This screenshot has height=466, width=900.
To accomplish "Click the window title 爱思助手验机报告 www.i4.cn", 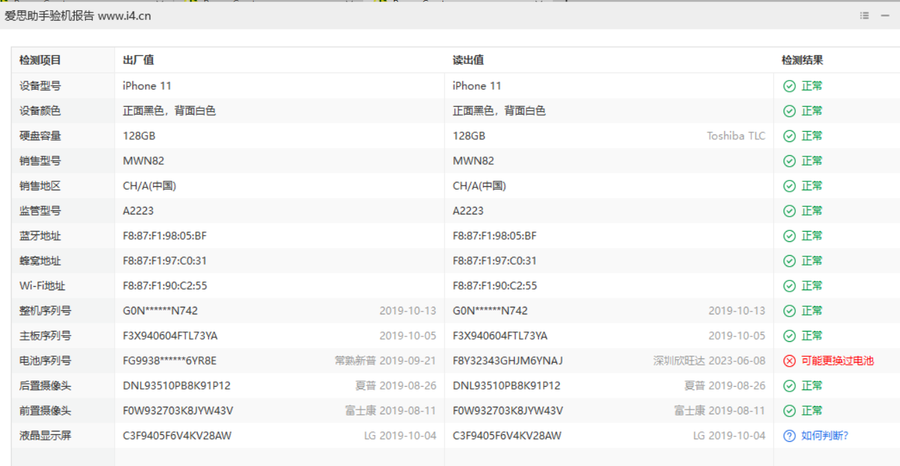I will tap(77, 16).
